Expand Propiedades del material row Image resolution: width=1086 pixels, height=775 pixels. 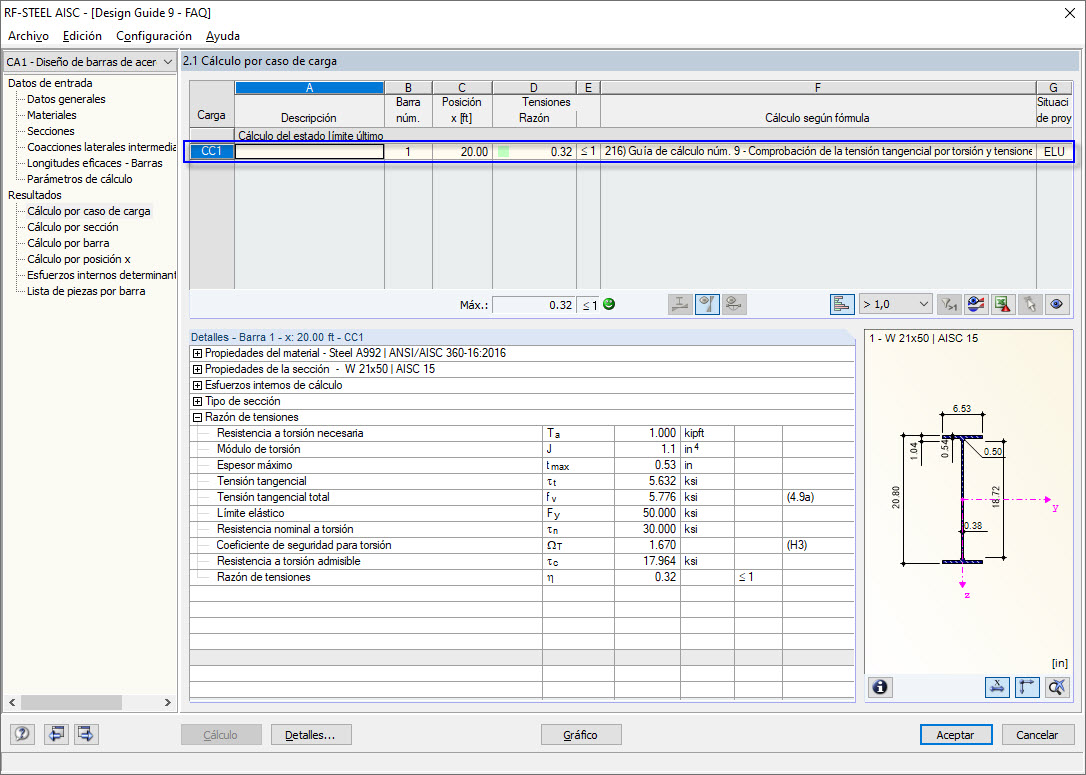[x=197, y=353]
